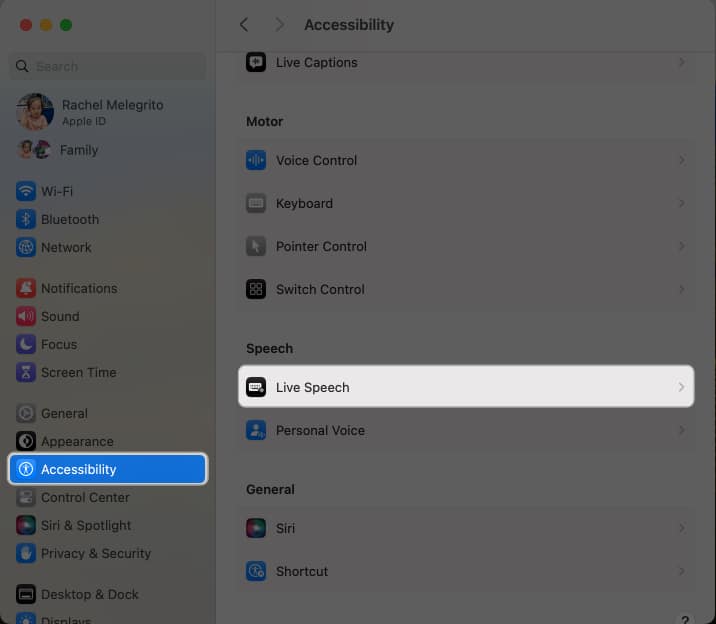Click the Switch Control grid icon

click(x=256, y=289)
